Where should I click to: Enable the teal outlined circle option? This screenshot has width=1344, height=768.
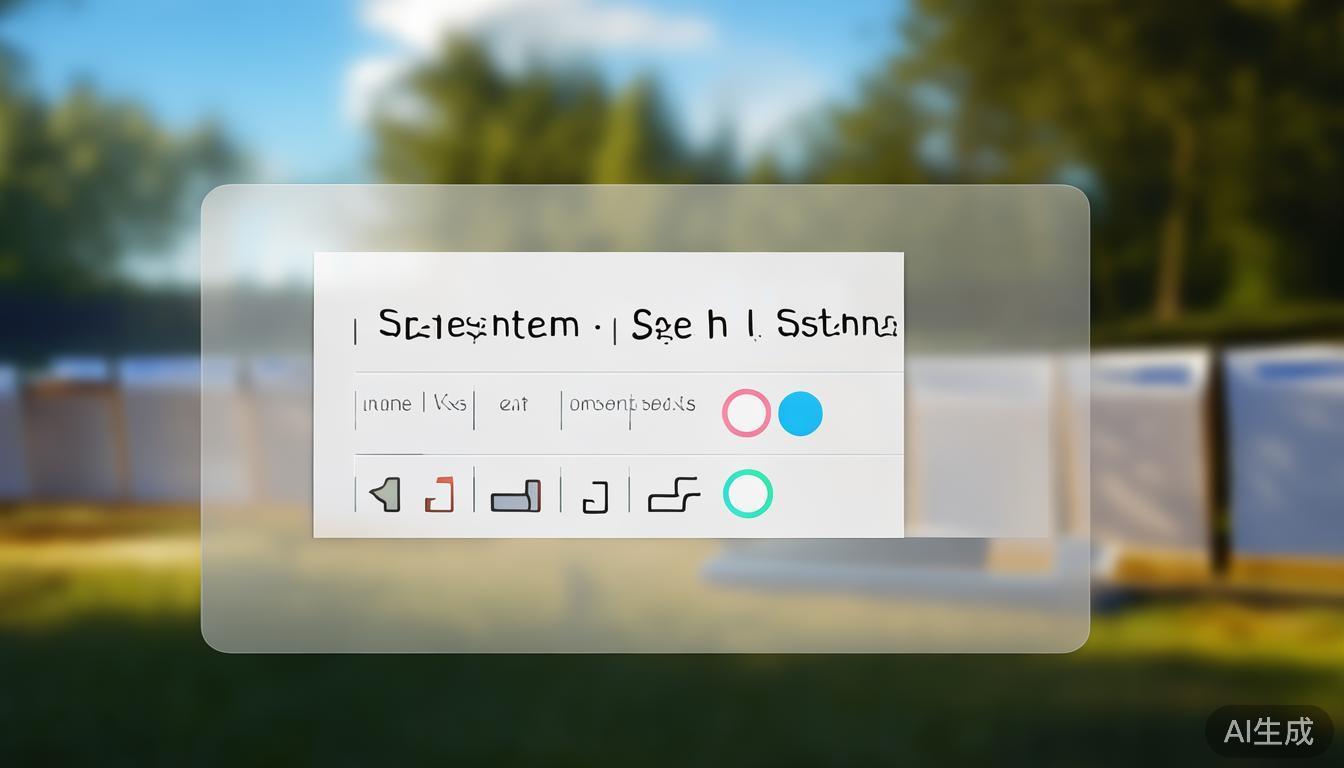[x=748, y=494]
